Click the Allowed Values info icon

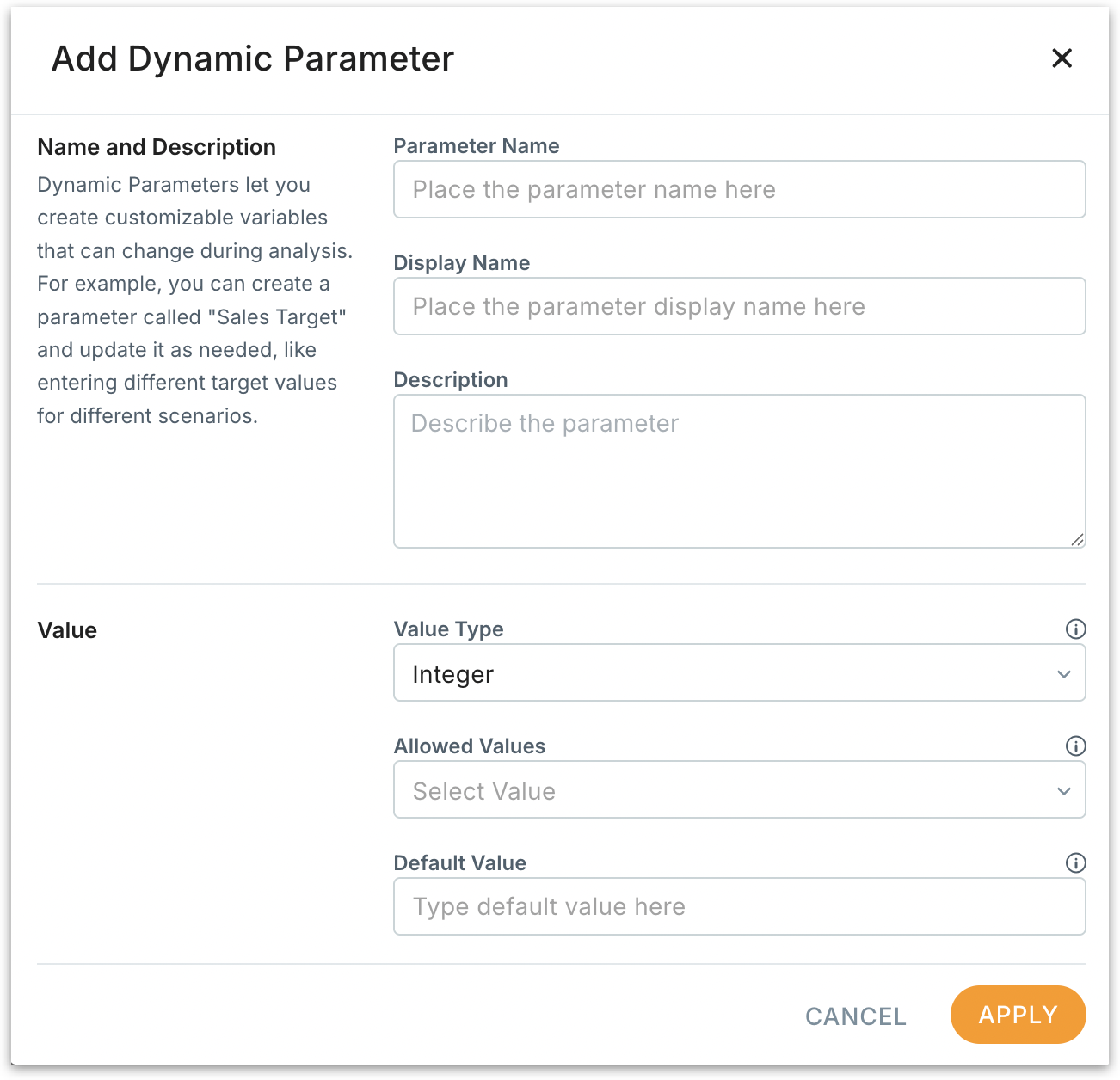(x=1075, y=746)
